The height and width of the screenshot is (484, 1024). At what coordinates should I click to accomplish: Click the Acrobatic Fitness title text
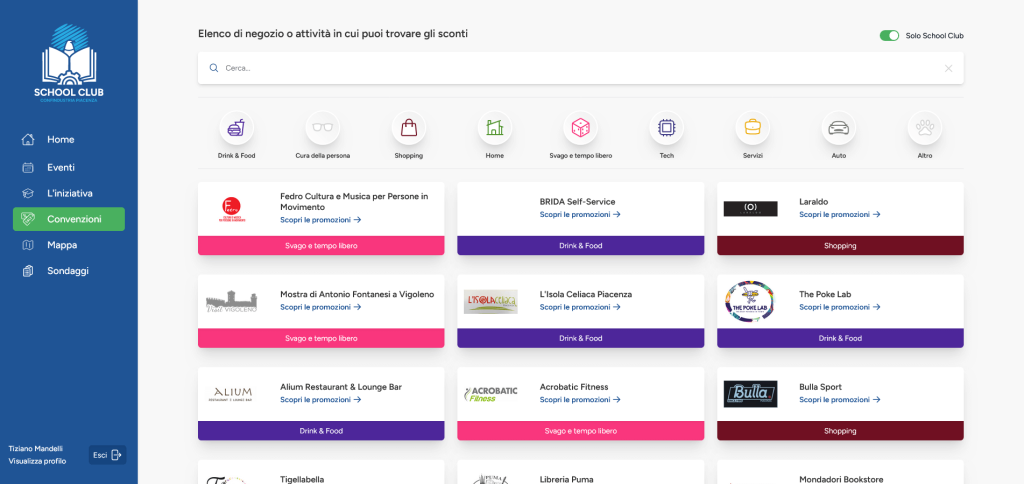(574, 387)
